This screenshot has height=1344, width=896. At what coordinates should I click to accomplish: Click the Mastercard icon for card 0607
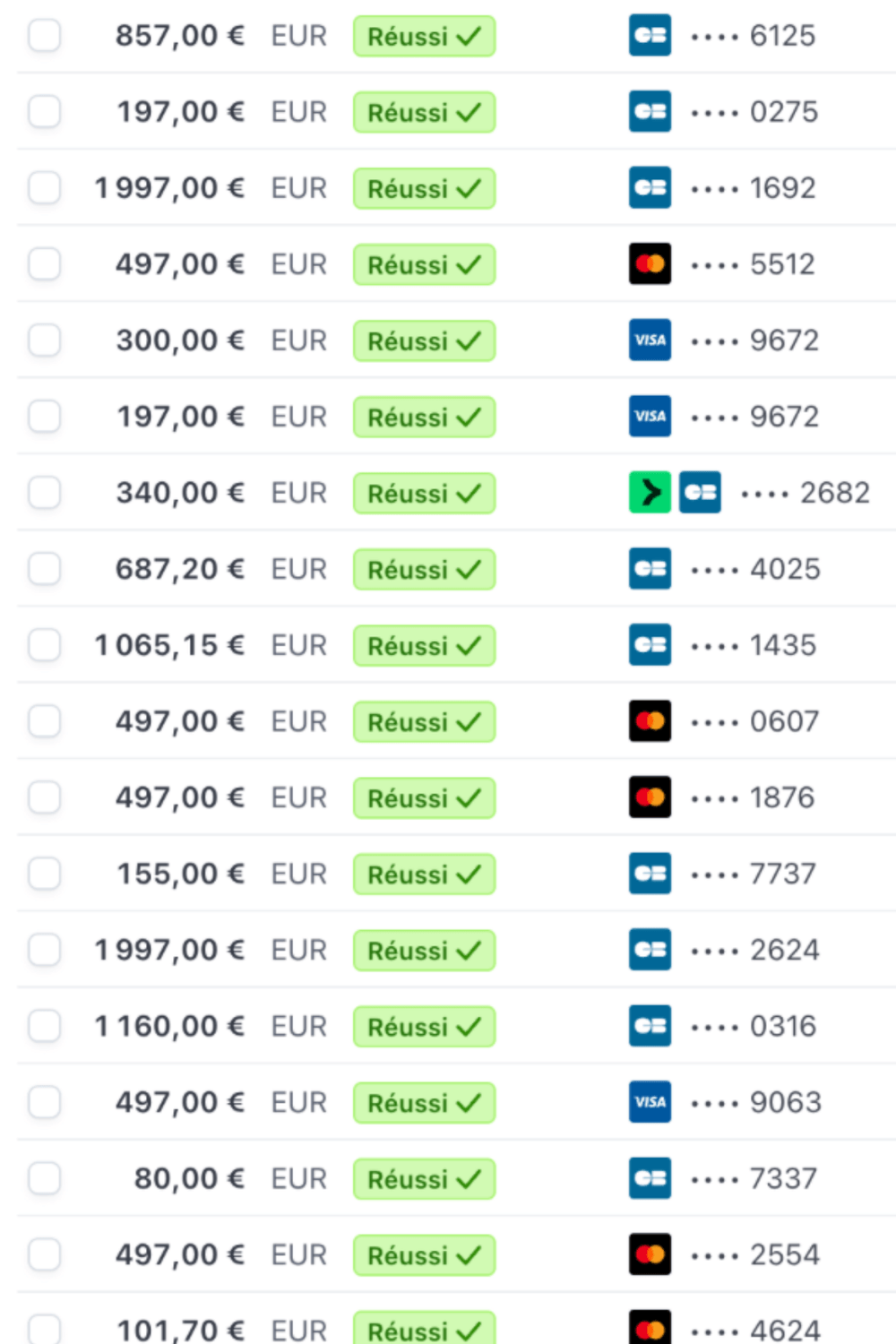[x=650, y=721]
